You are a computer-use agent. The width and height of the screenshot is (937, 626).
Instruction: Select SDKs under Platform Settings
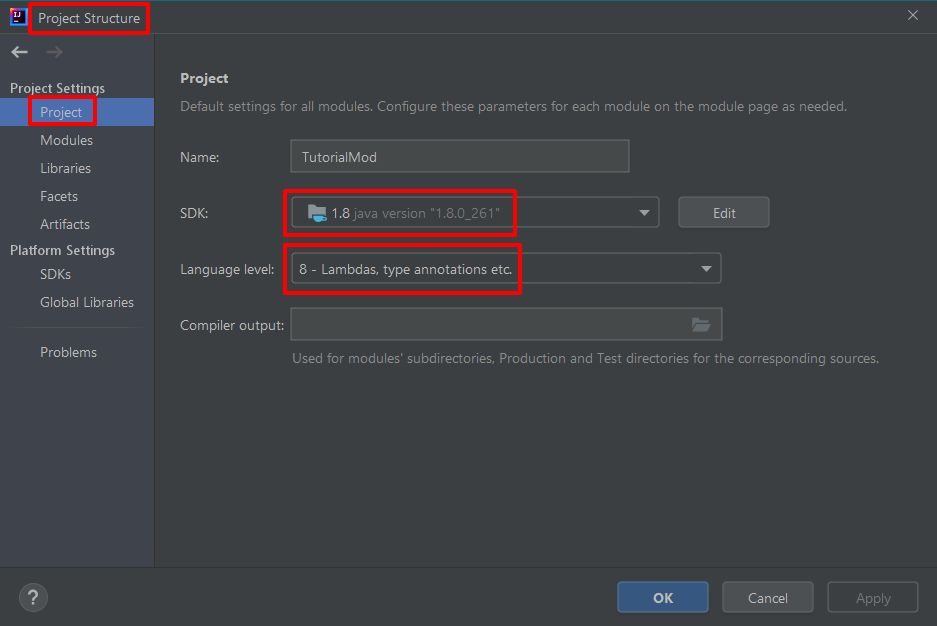[x=55, y=274]
